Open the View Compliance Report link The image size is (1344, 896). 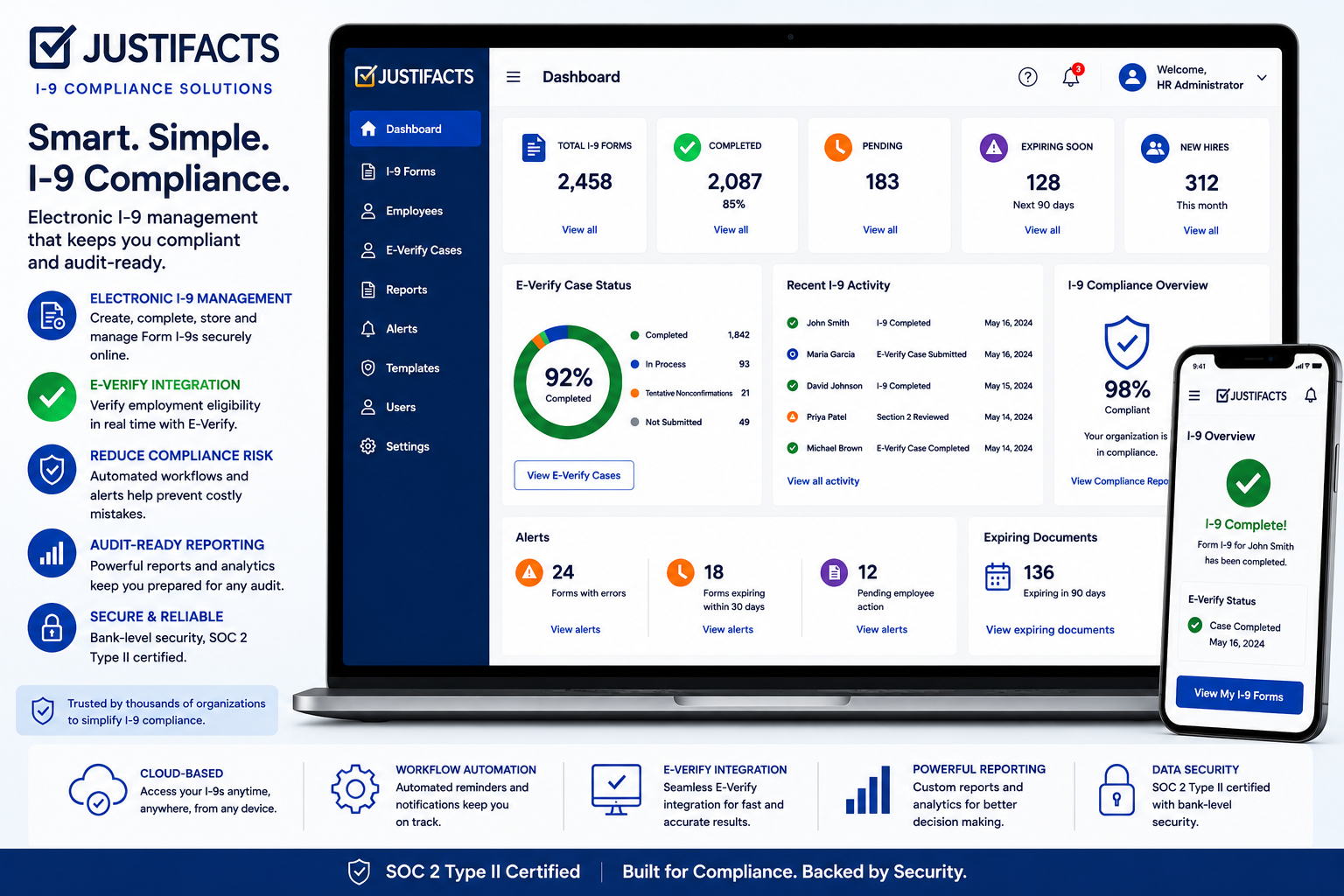click(1119, 481)
